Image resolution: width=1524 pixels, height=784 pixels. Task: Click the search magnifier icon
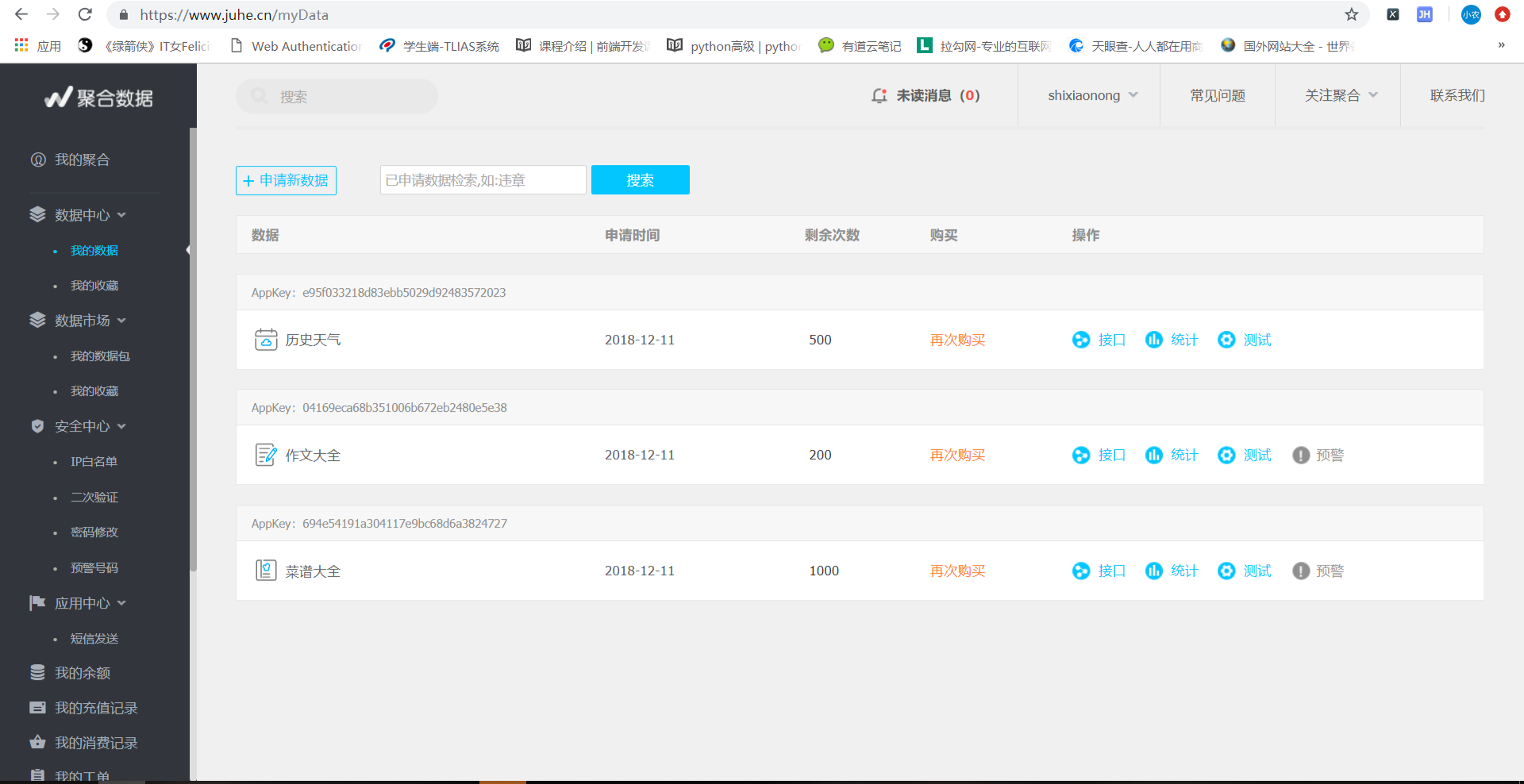click(x=259, y=96)
